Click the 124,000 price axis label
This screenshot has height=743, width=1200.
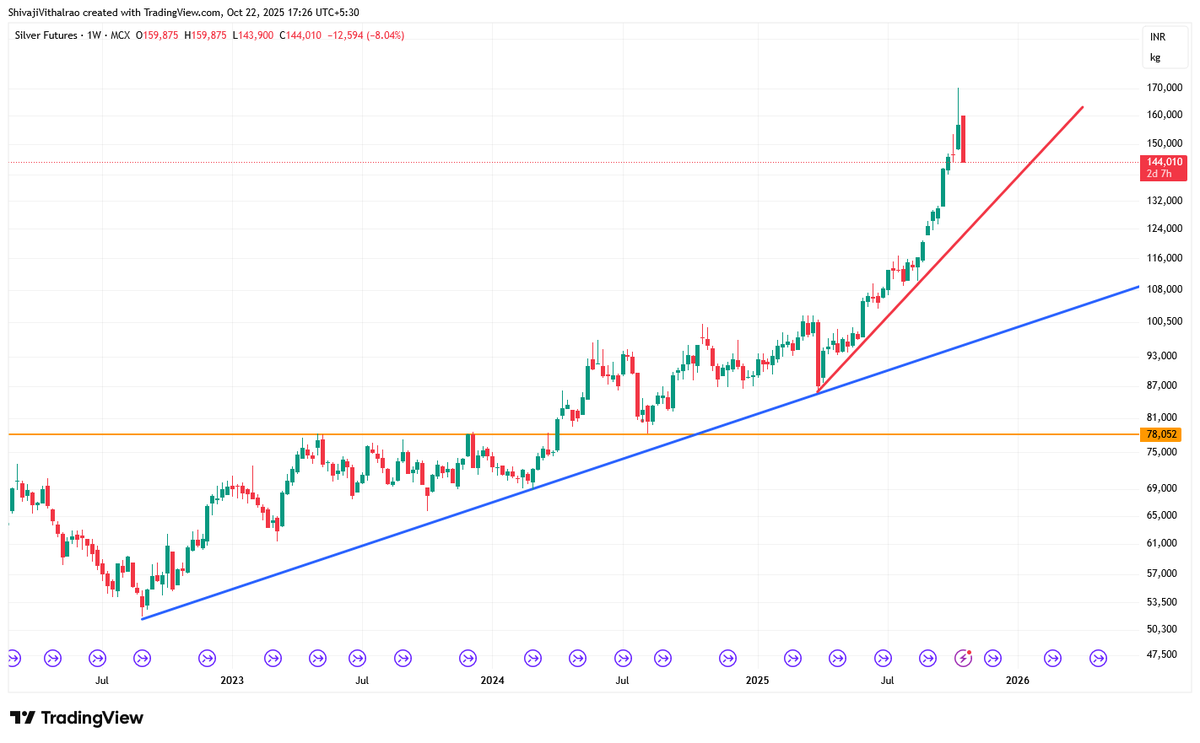[1165, 228]
